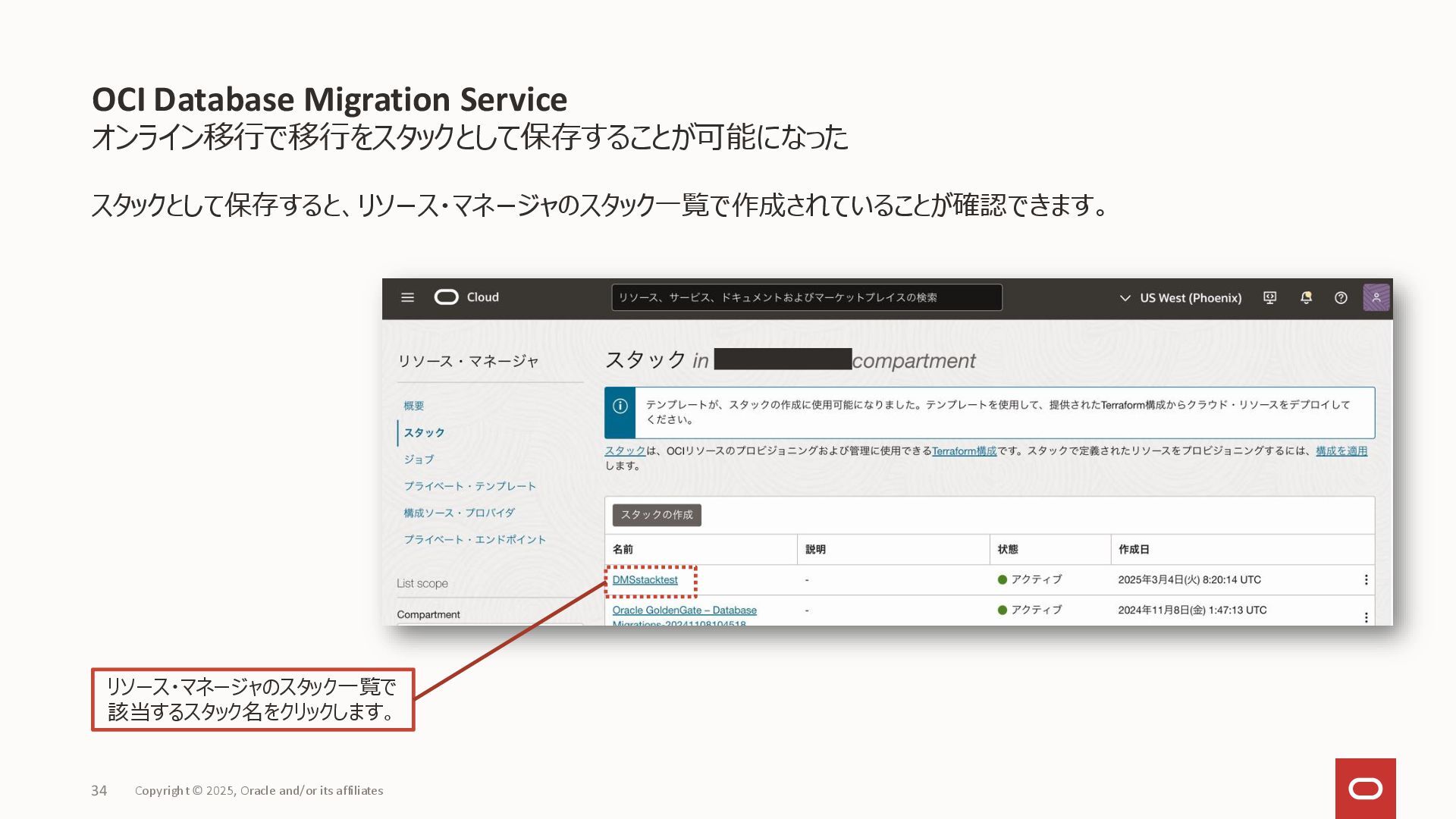Click the Compartment label
This screenshot has height=819, width=1456.
pyautogui.click(x=428, y=614)
